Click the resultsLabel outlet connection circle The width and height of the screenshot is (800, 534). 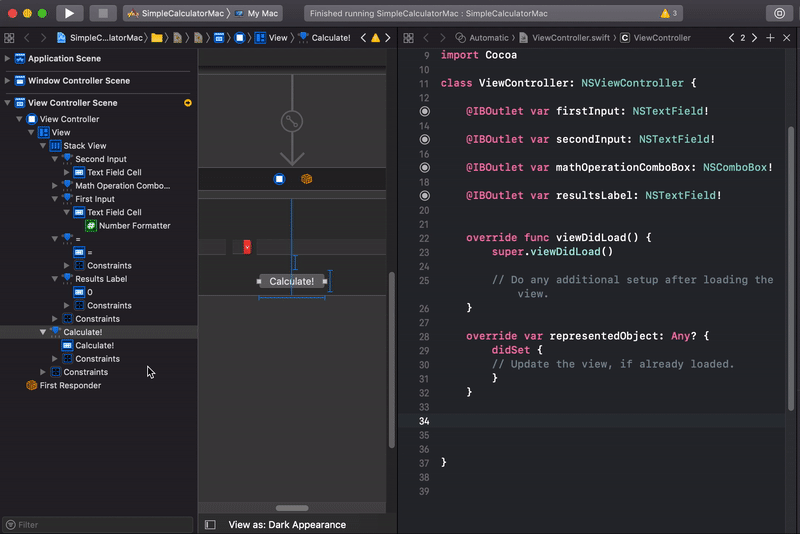tap(424, 195)
